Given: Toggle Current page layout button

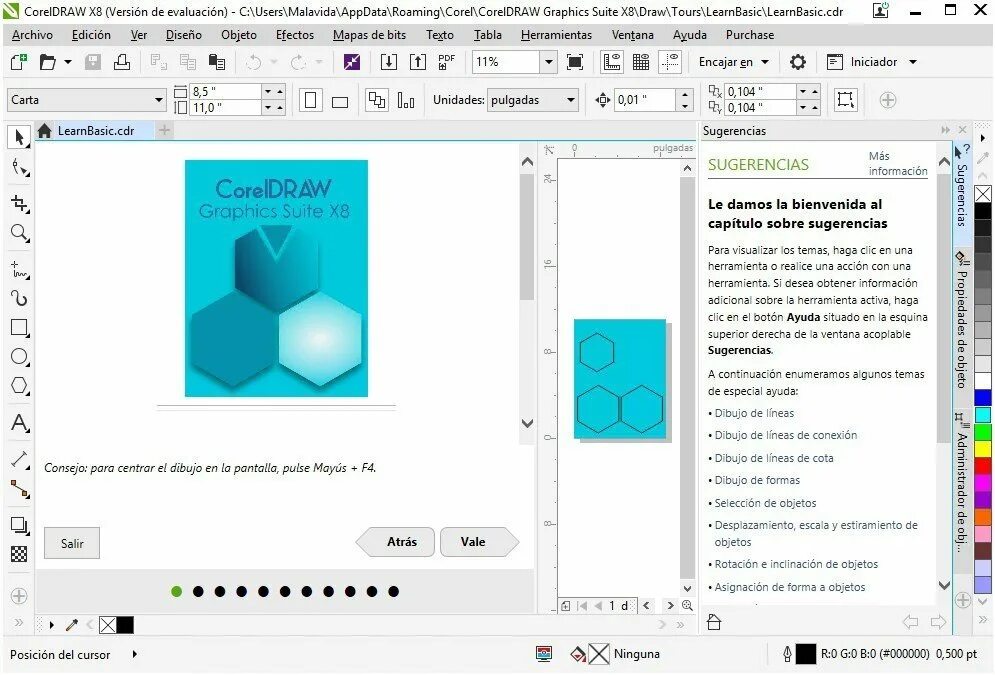Looking at the screenshot, I should coord(405,100).
